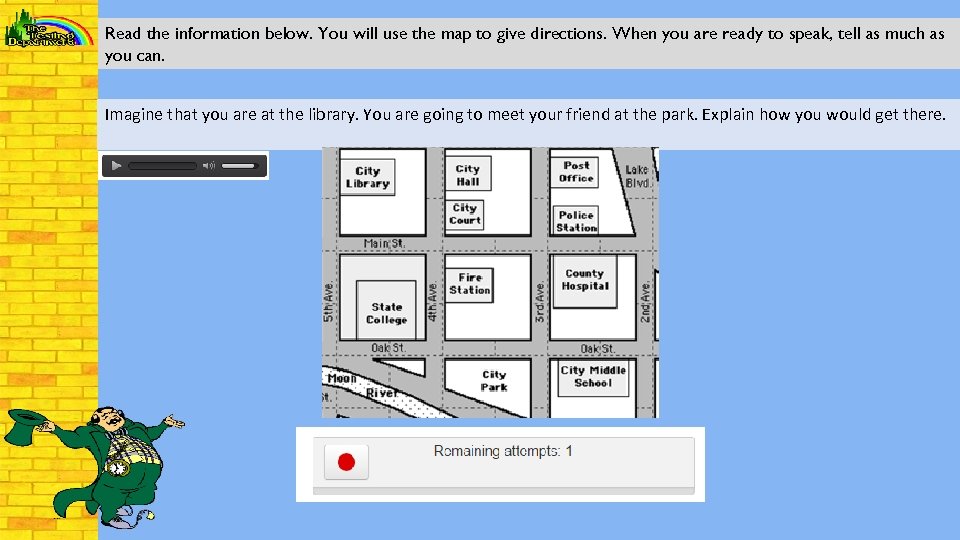Screen dimensions: 960x540
Task: Click the Testing Department rainbow logo
Action: [48, 29]
